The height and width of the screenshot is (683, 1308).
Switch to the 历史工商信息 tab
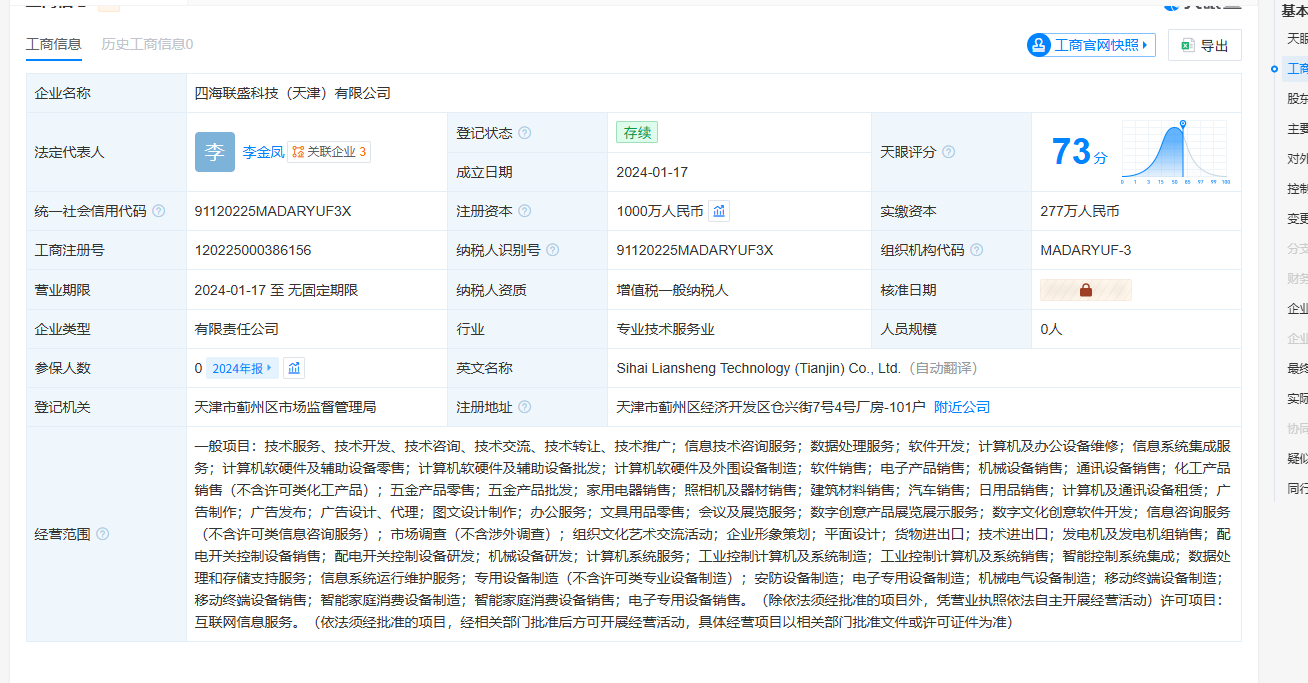pyautogui.click(x=147, y=44)
